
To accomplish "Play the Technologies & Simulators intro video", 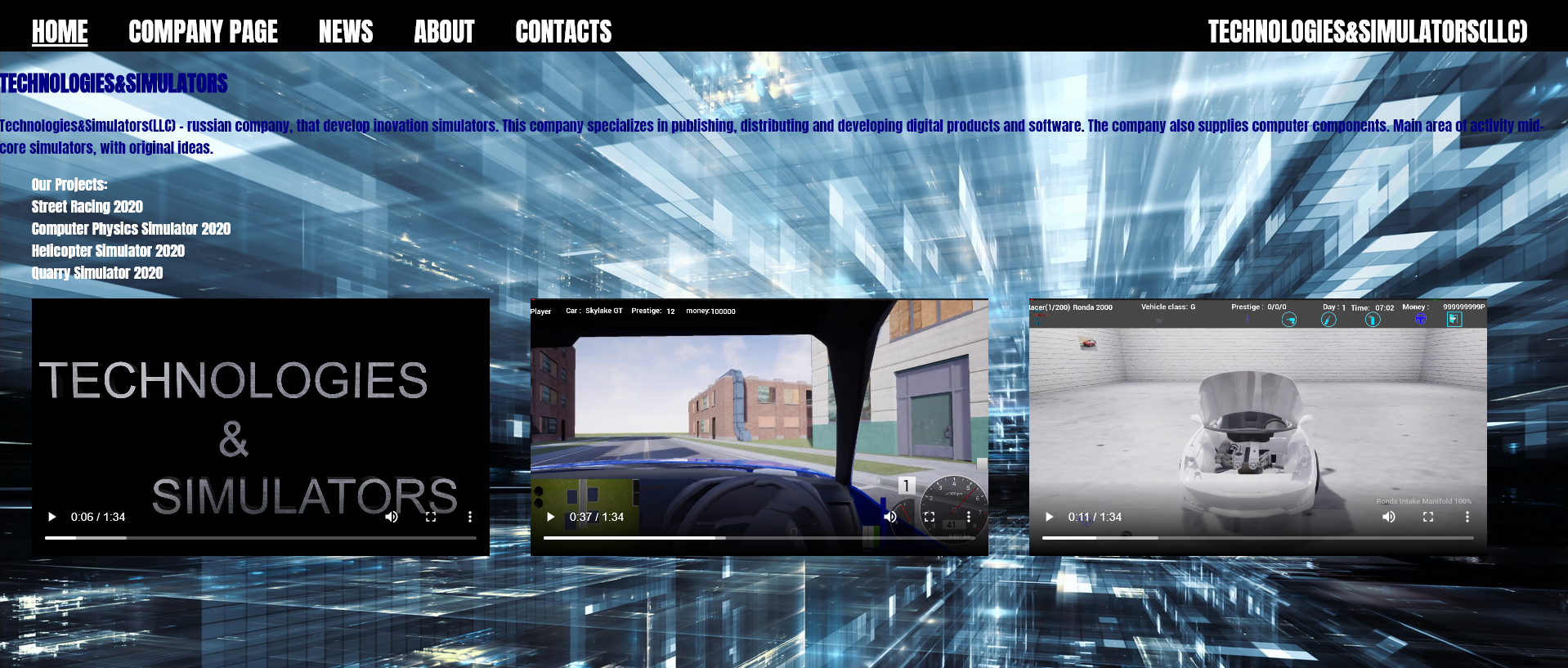I will [x=52, y=517].
